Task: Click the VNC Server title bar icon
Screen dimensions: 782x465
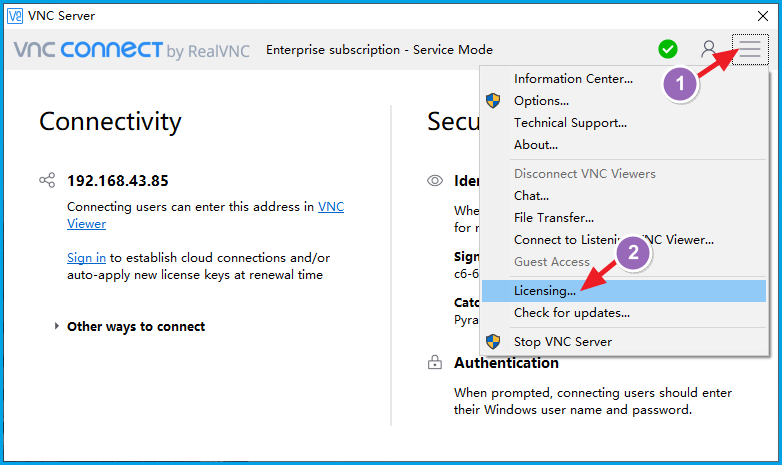Action: (x=15, y=15)
